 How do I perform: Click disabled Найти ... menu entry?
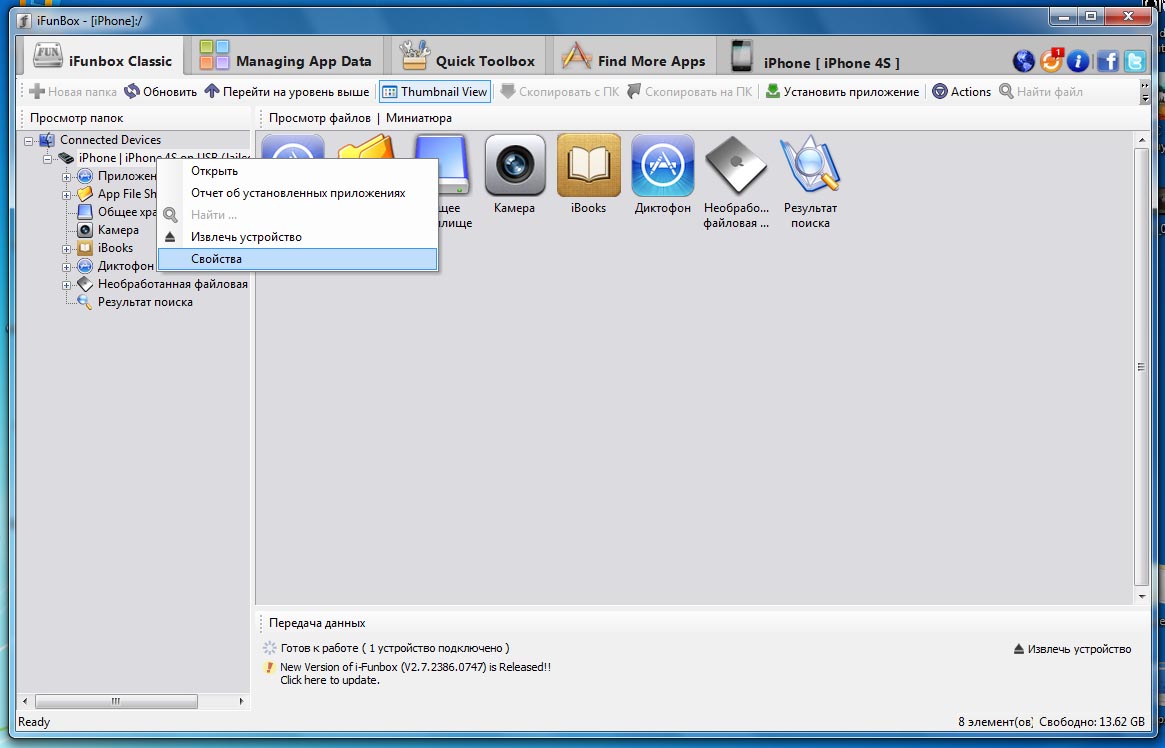(x=297, y=215)
